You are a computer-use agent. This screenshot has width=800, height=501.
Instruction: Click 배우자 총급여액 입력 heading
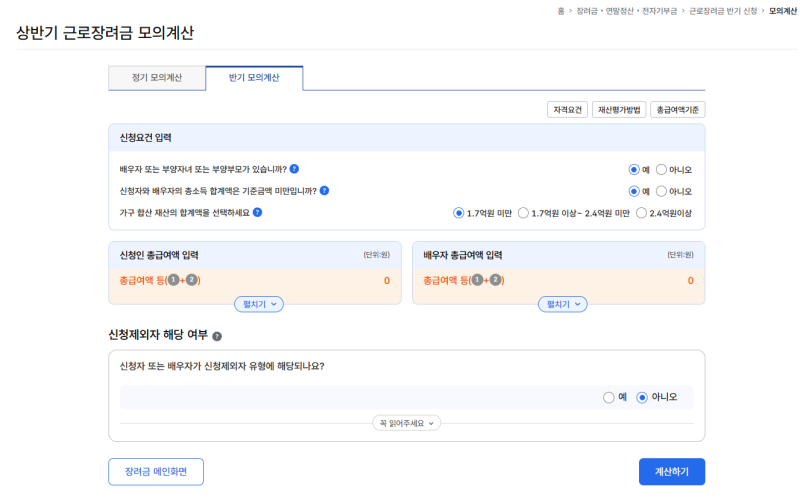pyautogui.click(x=463, y=255)
